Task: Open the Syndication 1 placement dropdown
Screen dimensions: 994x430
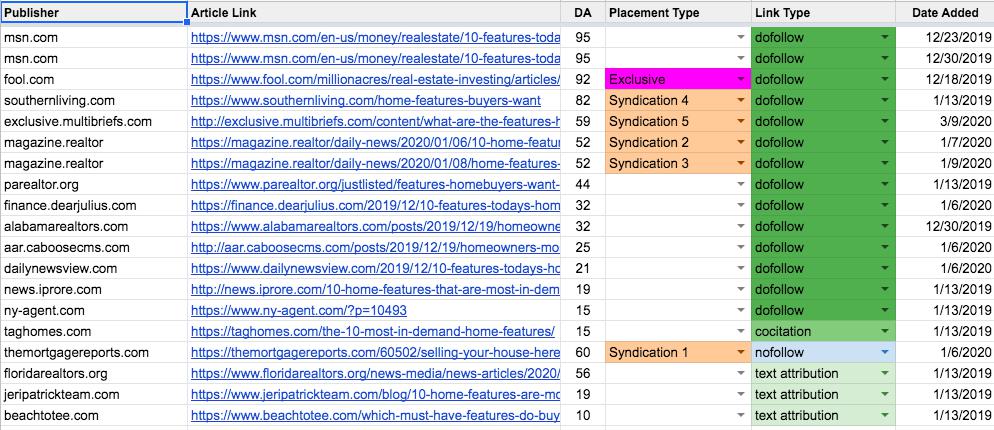Action: coord(741,352)
